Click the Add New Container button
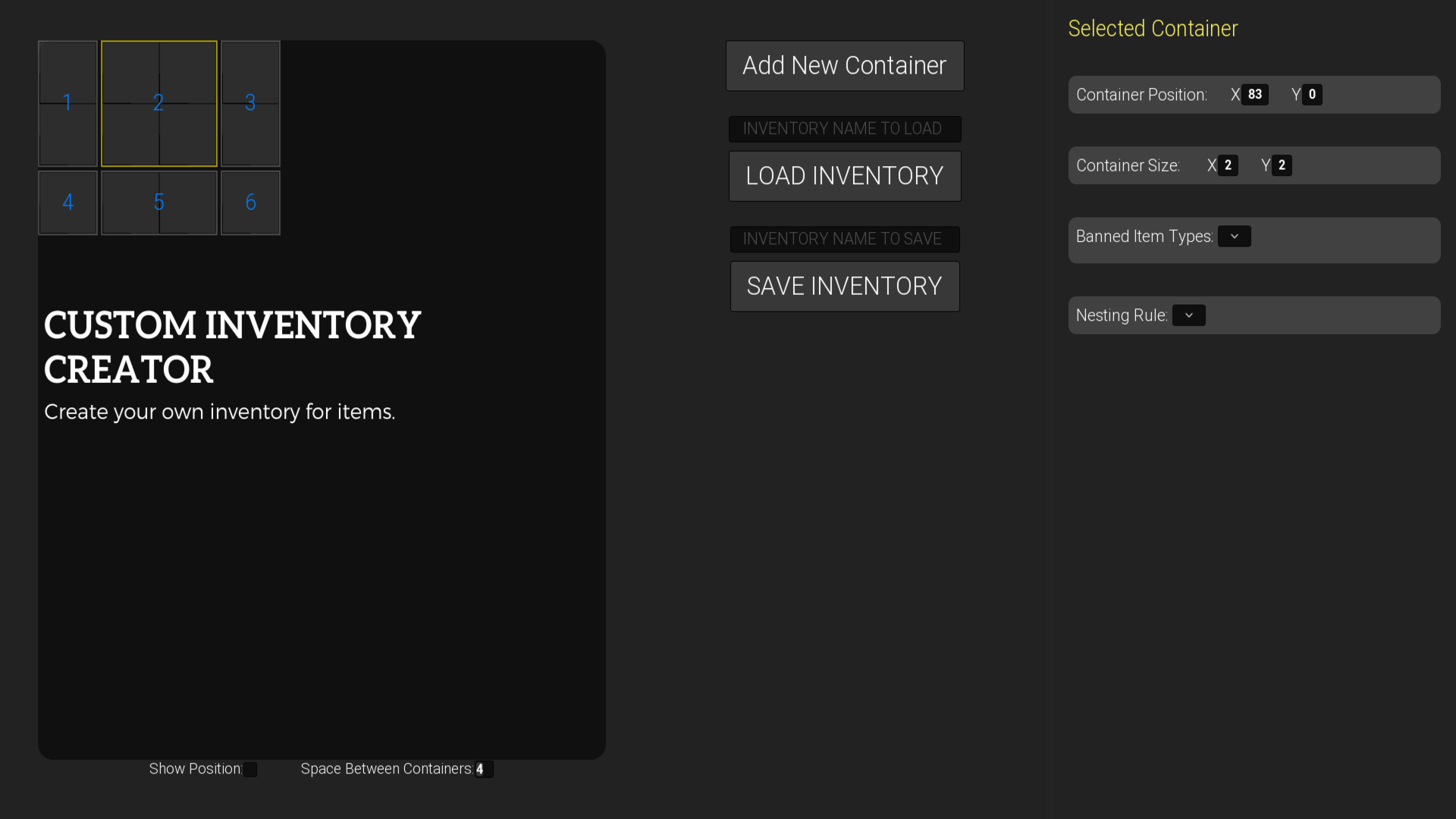 [x=844, y=65]
